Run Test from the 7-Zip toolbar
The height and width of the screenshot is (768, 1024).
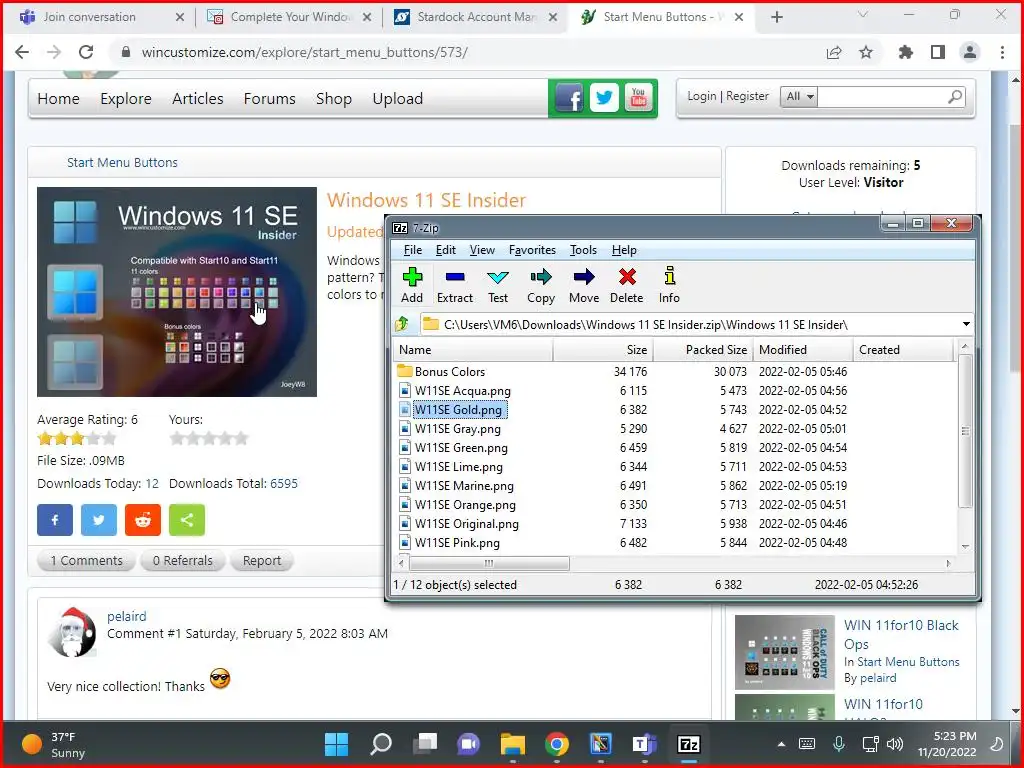coord(498,285)
